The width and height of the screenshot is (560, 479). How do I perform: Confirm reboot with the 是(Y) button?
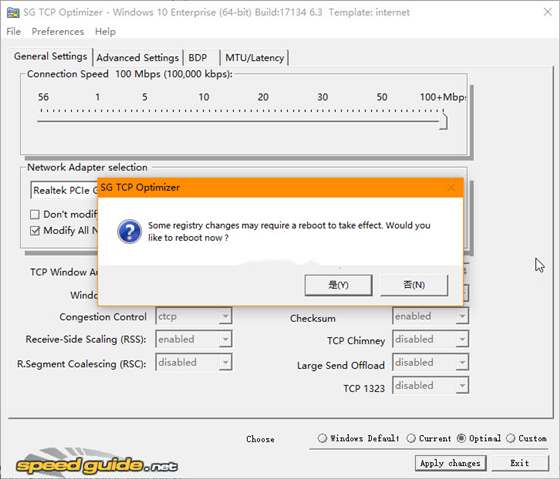point(338,285)
